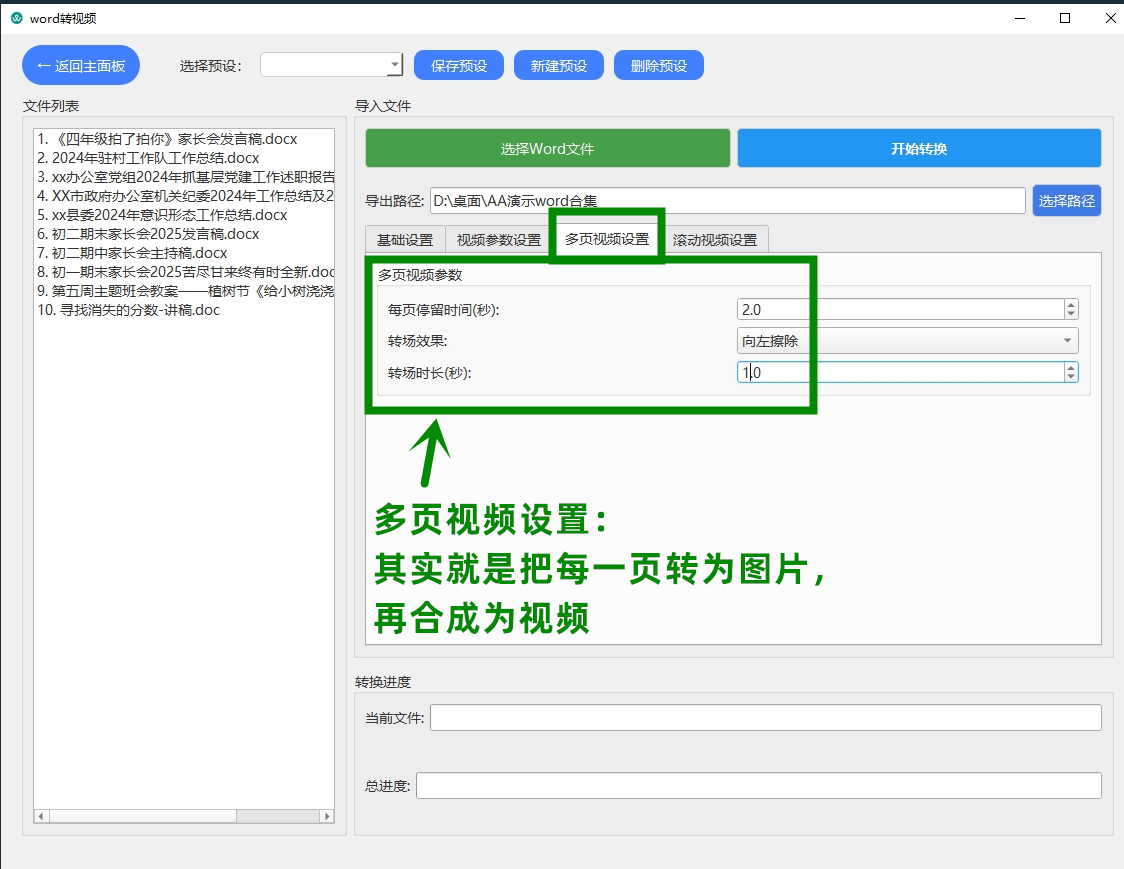Viewport: 1124px width, 869px height.
Task: Select the 多页视频设置 tab
Action: point(608,239)
